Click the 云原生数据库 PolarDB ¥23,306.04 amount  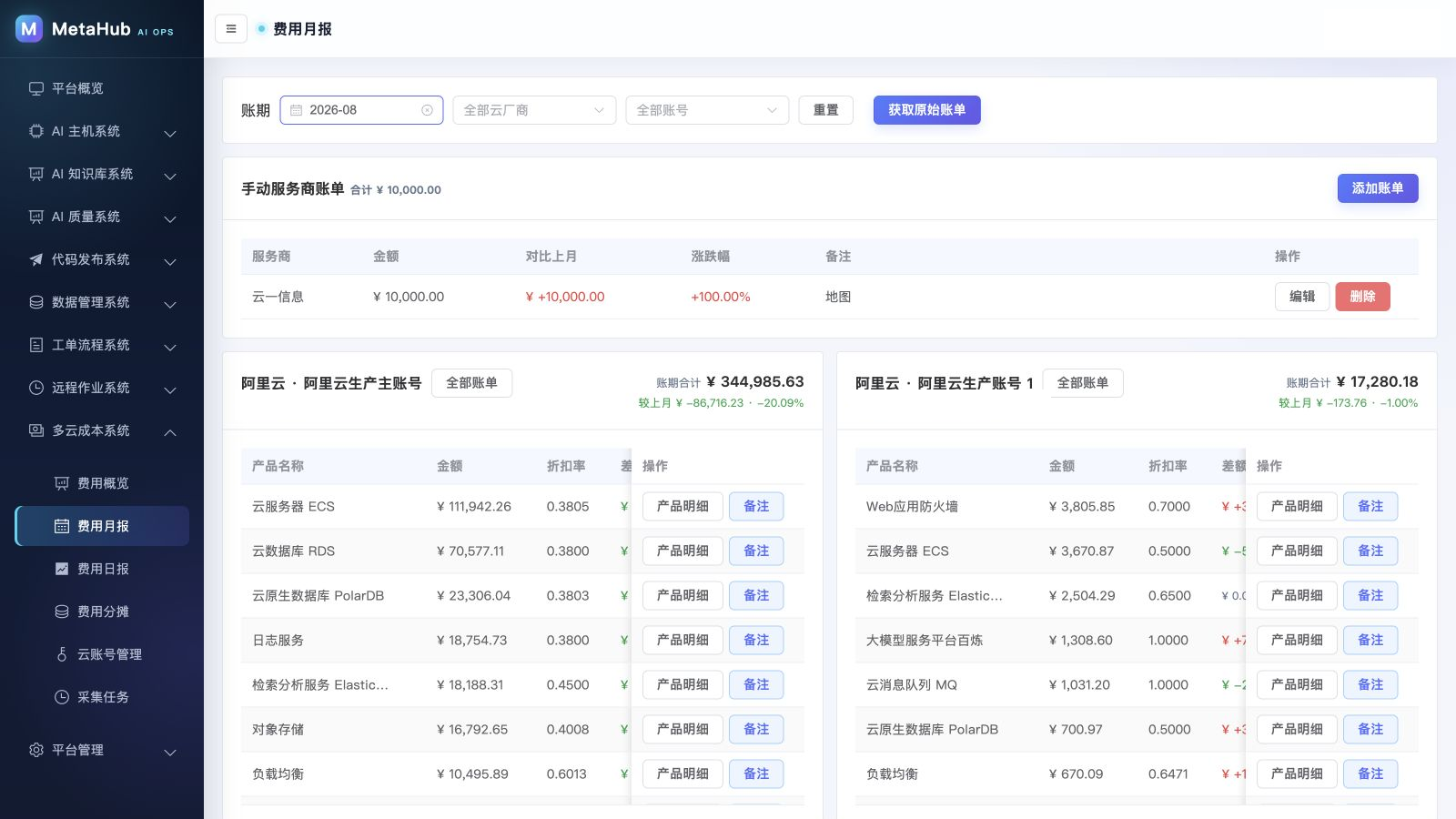point(473,595)
